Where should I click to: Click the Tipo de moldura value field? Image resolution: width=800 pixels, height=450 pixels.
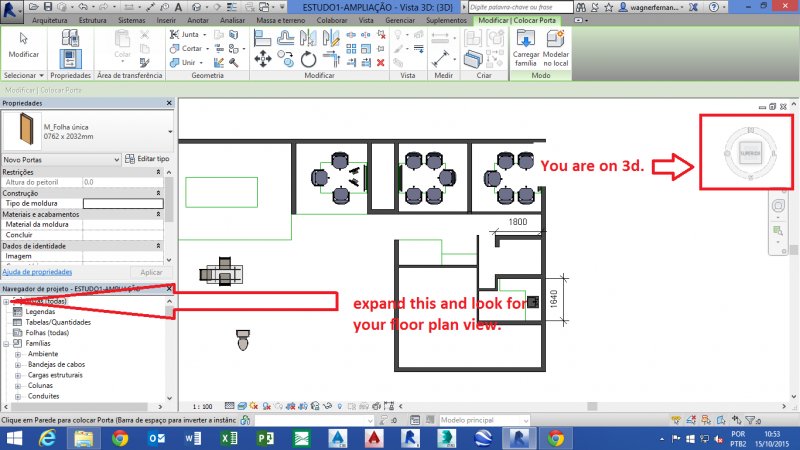(123, 204)
